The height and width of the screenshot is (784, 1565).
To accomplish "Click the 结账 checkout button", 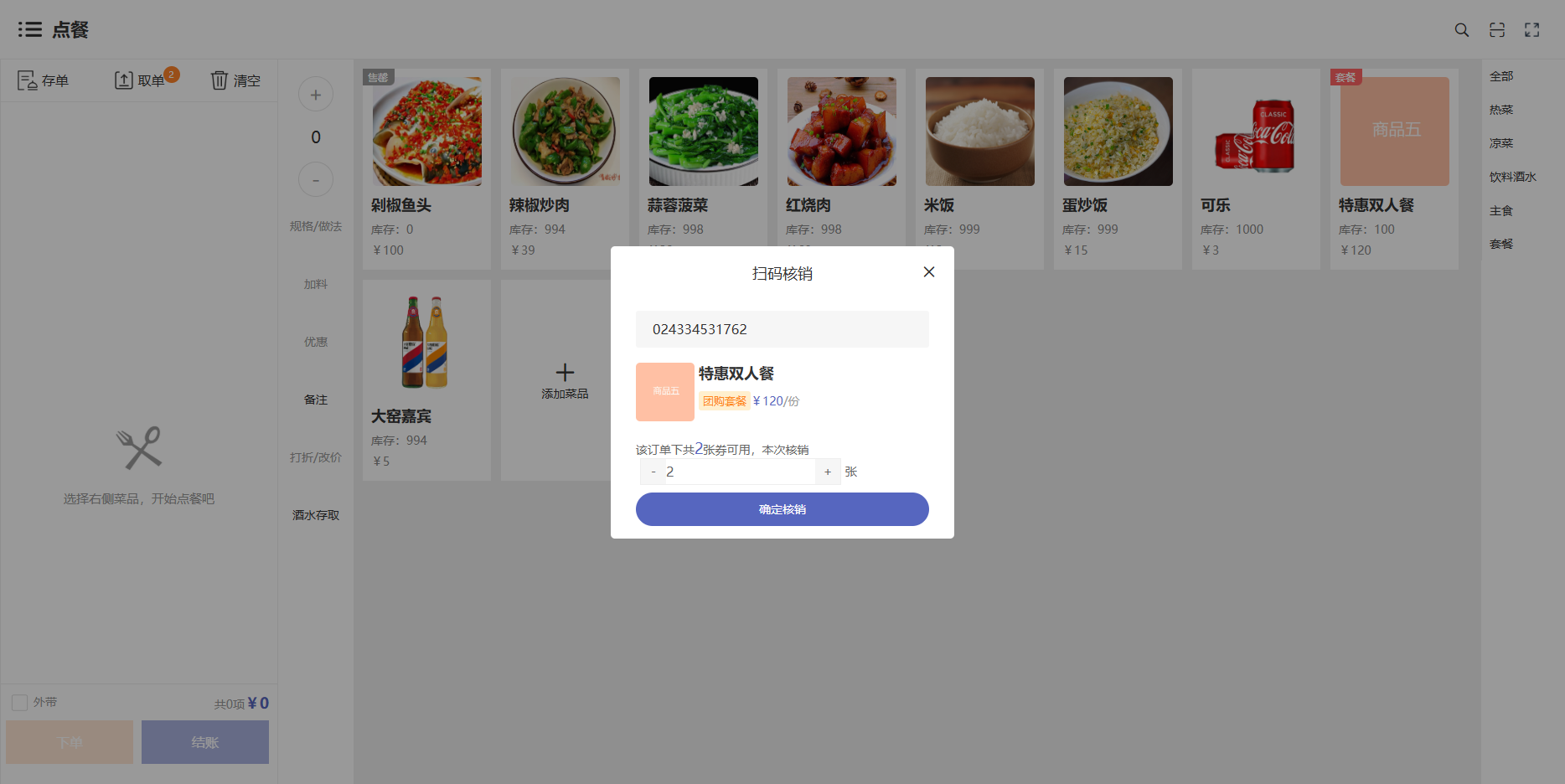I will tap(204, 742).
